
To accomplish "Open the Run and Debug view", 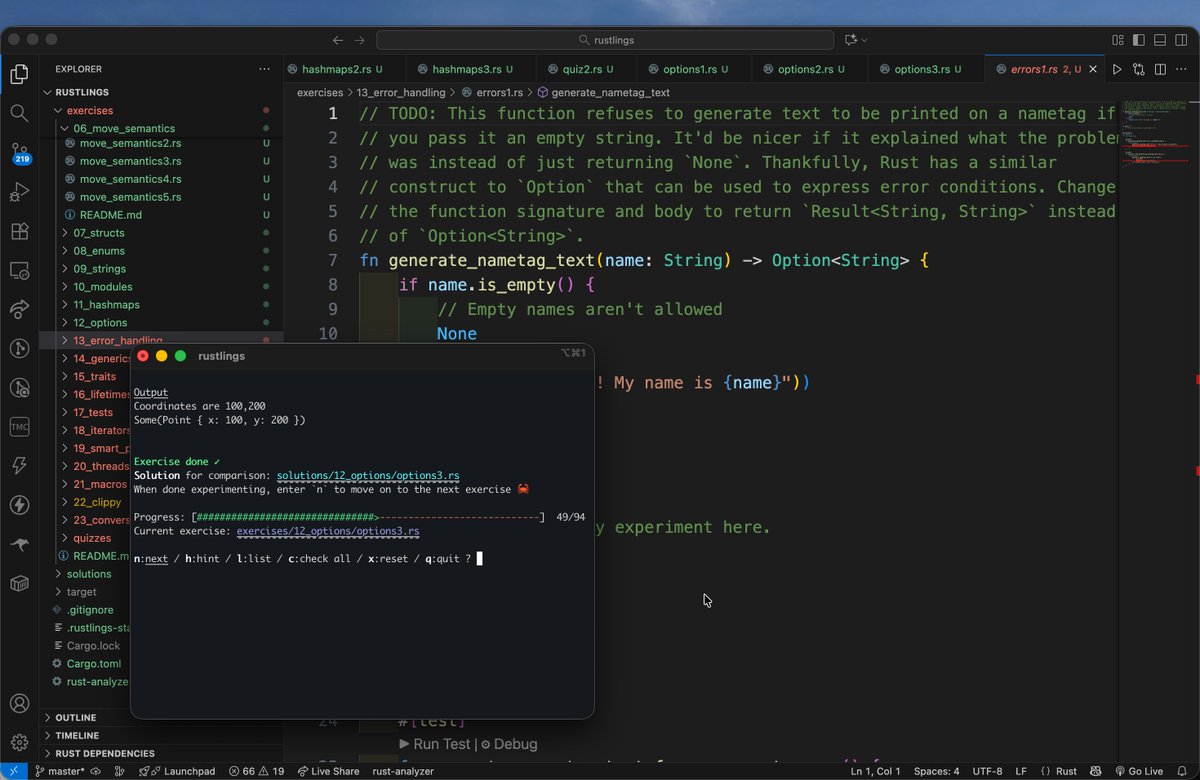I will 19,191.
